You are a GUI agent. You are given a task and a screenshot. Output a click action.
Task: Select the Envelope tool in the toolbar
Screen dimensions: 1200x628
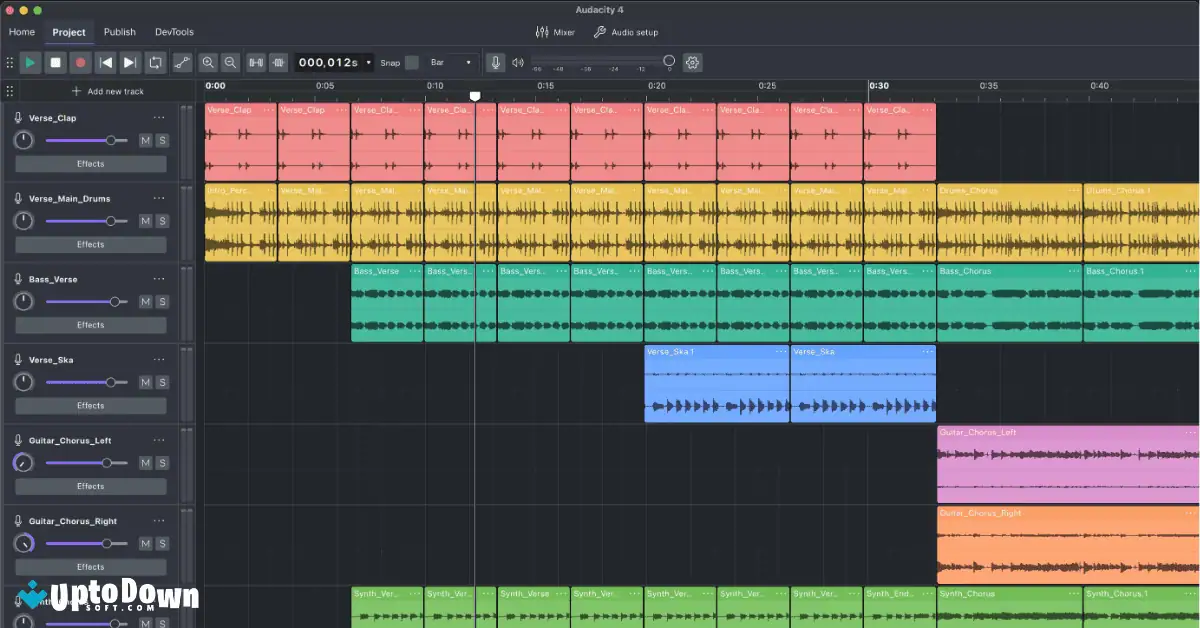tap(182, 62)
